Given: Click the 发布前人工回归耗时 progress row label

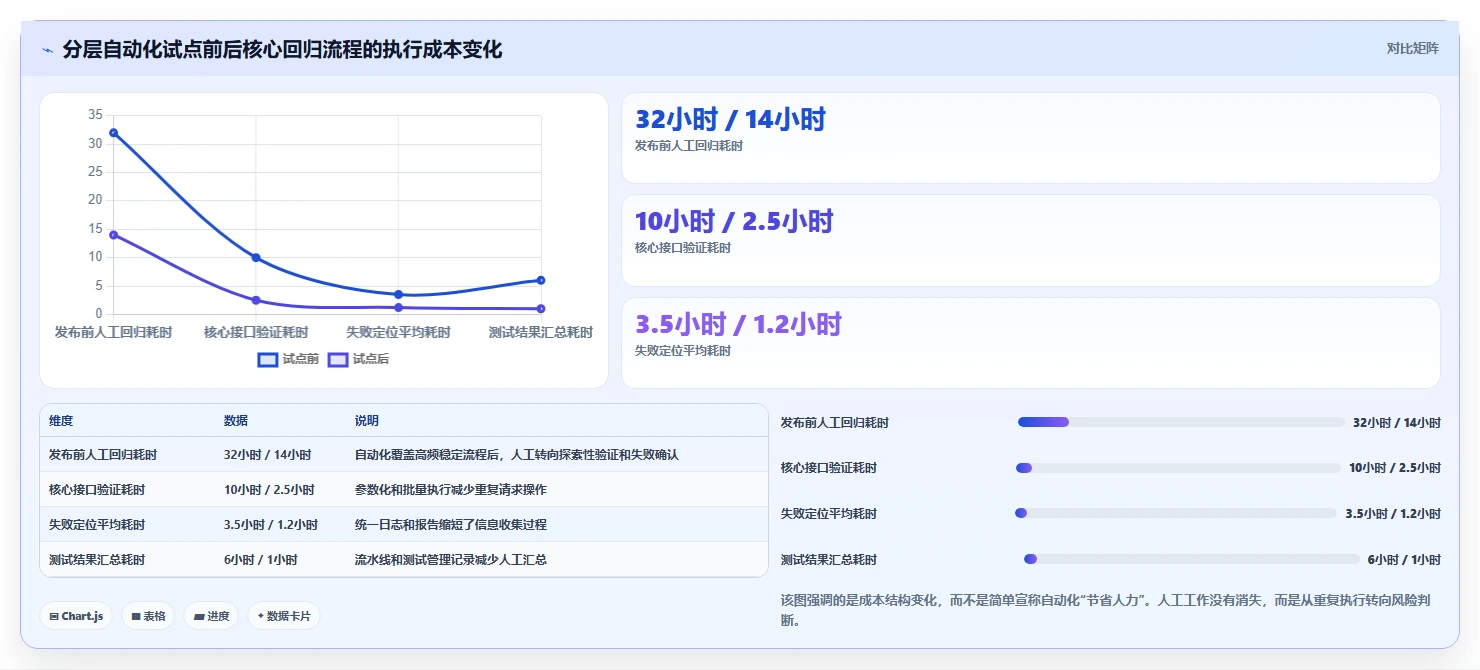Looking at the screenshot, I should 835,423.
